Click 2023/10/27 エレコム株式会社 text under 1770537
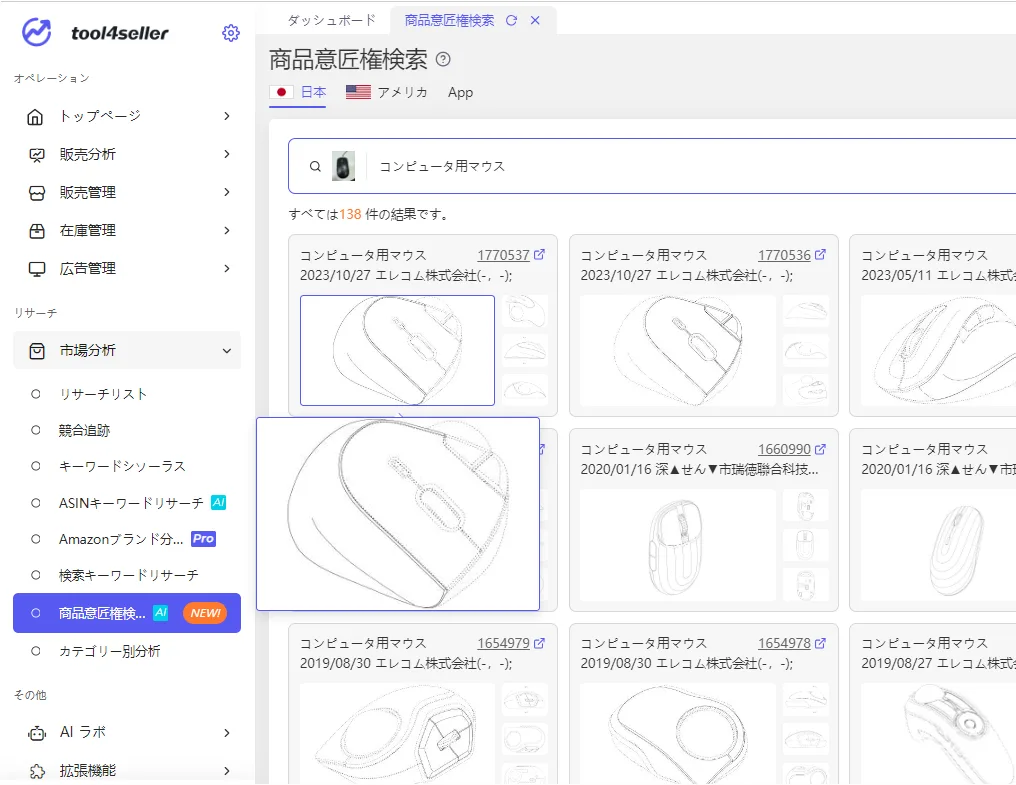Image resolution: width=1016 pixels, height=785 pixels. [406, 275]
